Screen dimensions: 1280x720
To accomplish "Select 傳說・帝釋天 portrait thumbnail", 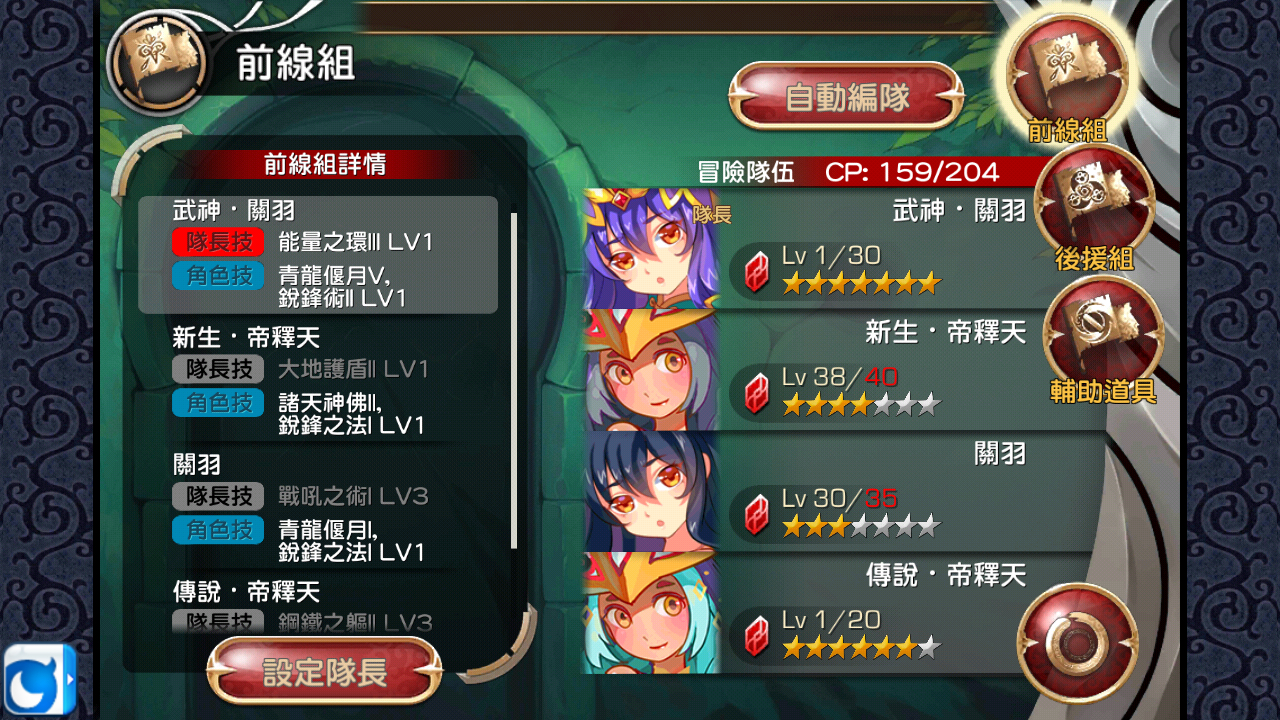I will coord(651,612).
